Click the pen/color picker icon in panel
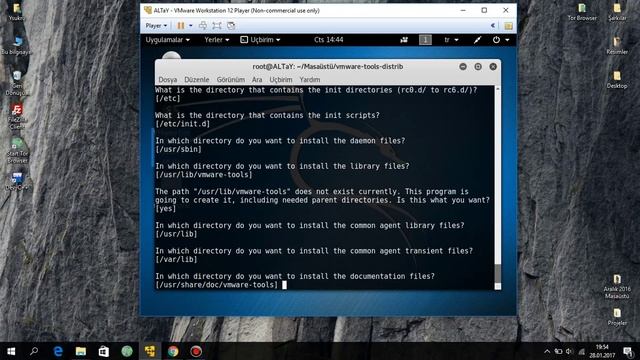This screenshot has width=640, height=360. tap(477, 40)
